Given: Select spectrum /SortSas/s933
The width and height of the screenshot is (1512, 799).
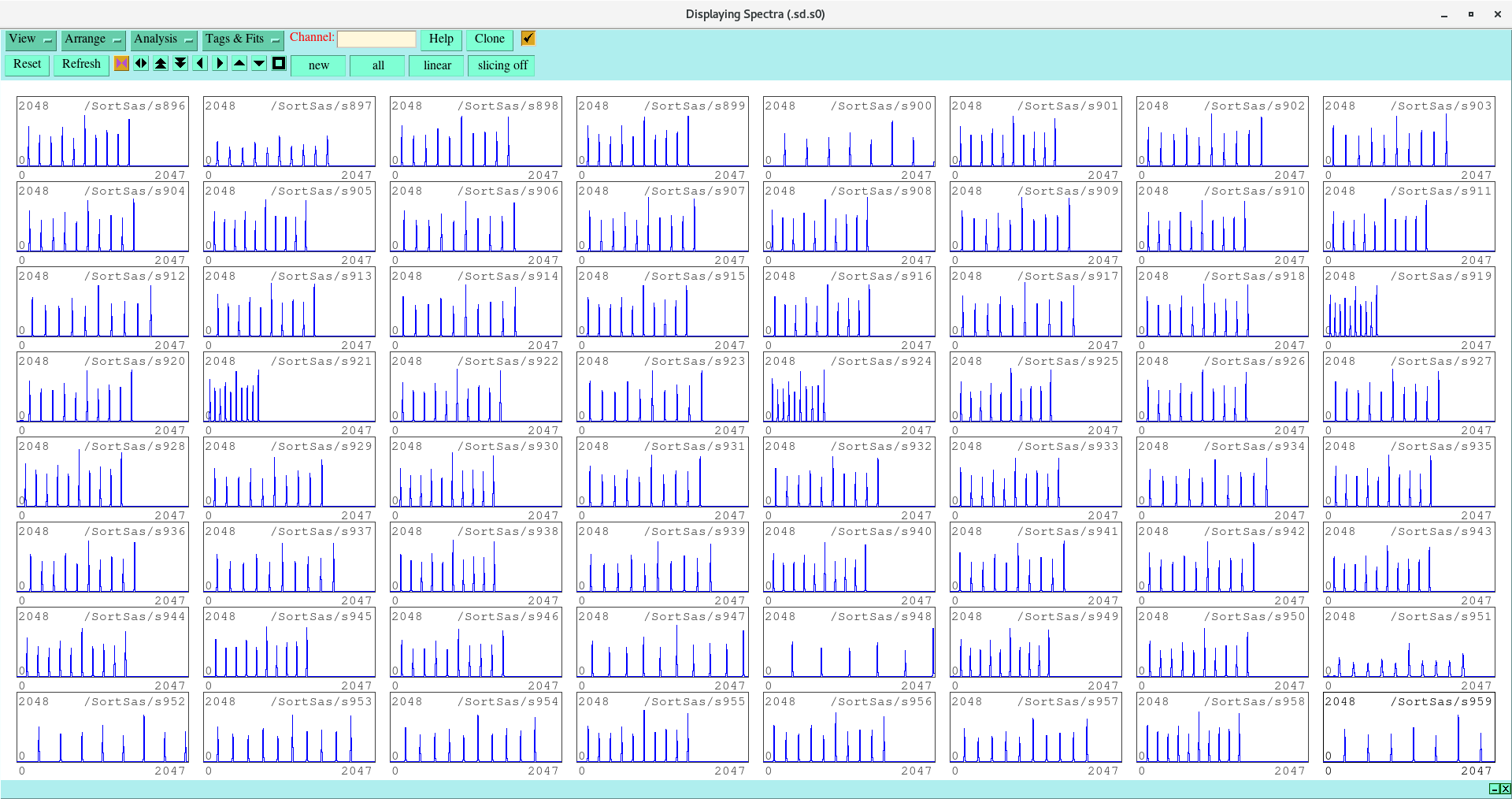Looking at the screenshot, I should [1036, 472].
